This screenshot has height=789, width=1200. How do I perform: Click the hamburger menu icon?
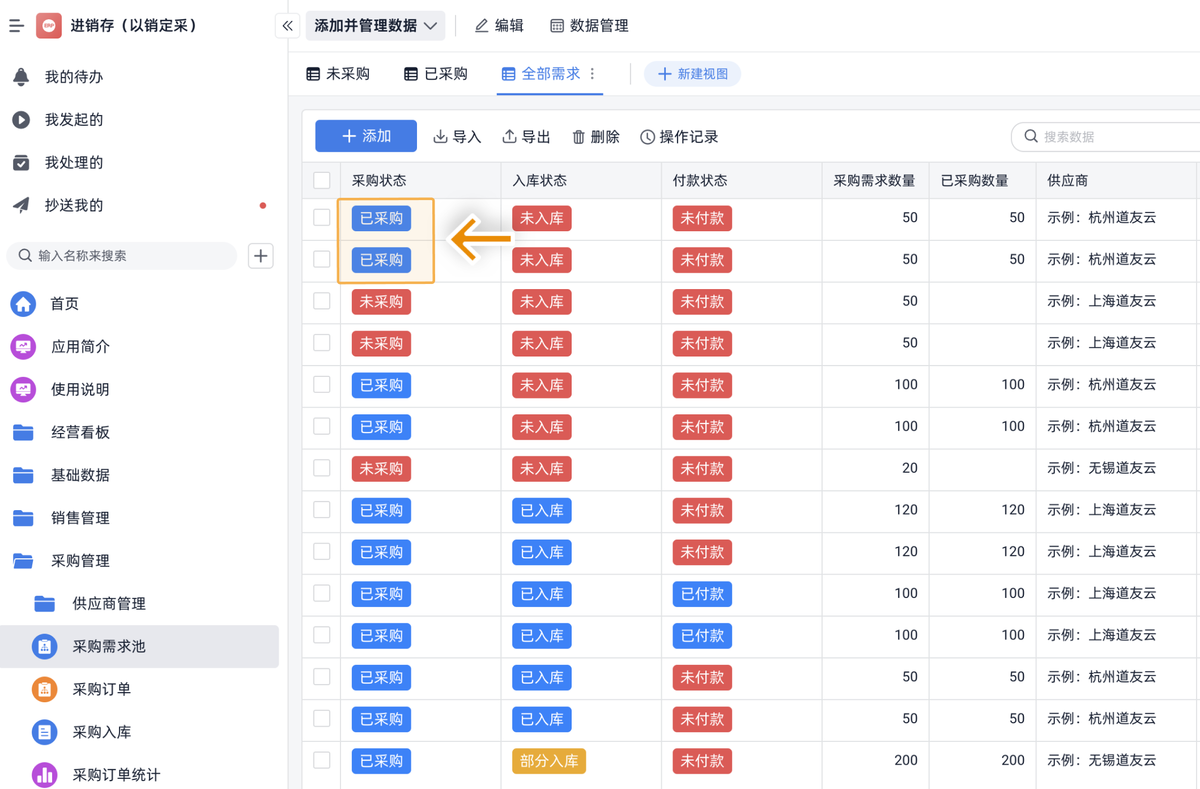[16, 26]
